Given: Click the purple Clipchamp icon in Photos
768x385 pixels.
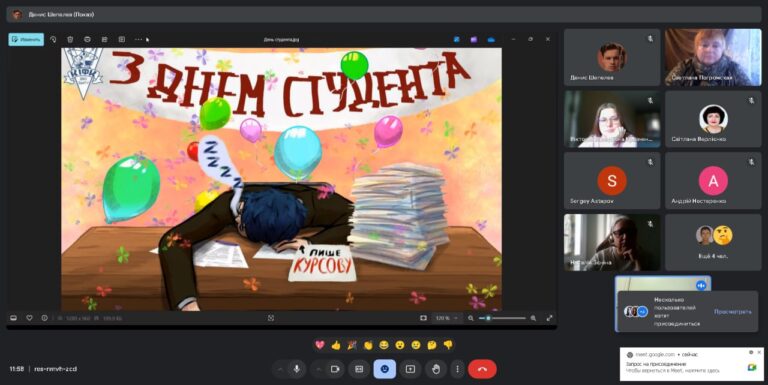Looking at the screenshot, I should pos(474,39).
